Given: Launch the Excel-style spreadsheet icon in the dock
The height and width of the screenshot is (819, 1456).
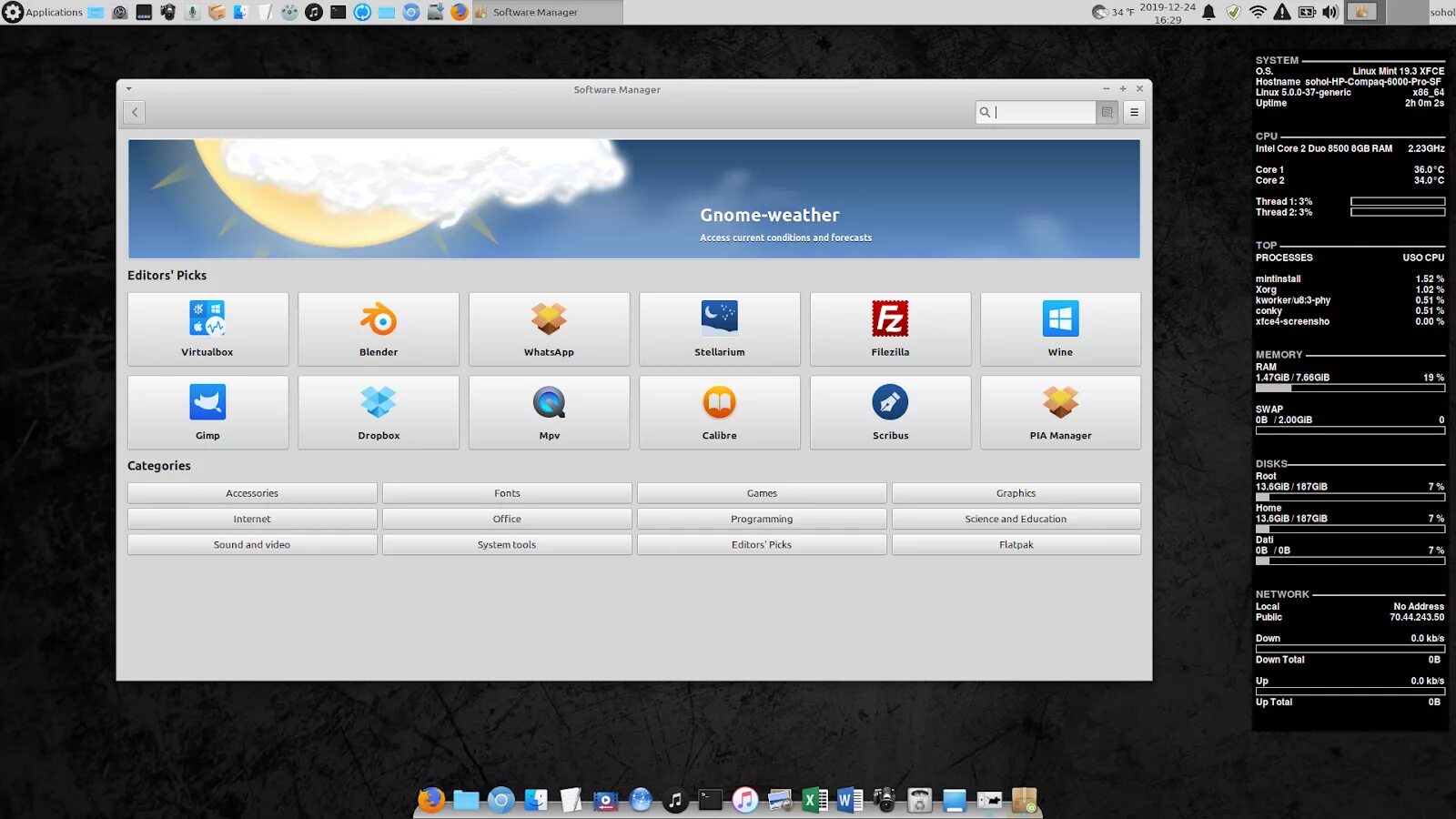Looking at the screenshot, I should pyautogui.click(x=814, y=800).
